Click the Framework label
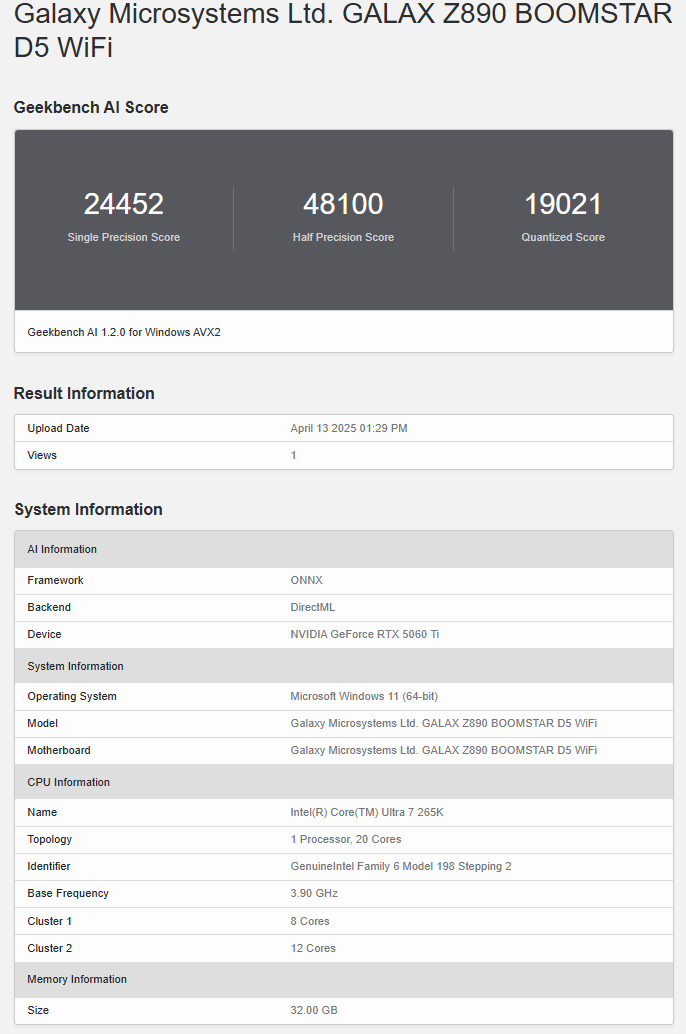 click(55, 580)
